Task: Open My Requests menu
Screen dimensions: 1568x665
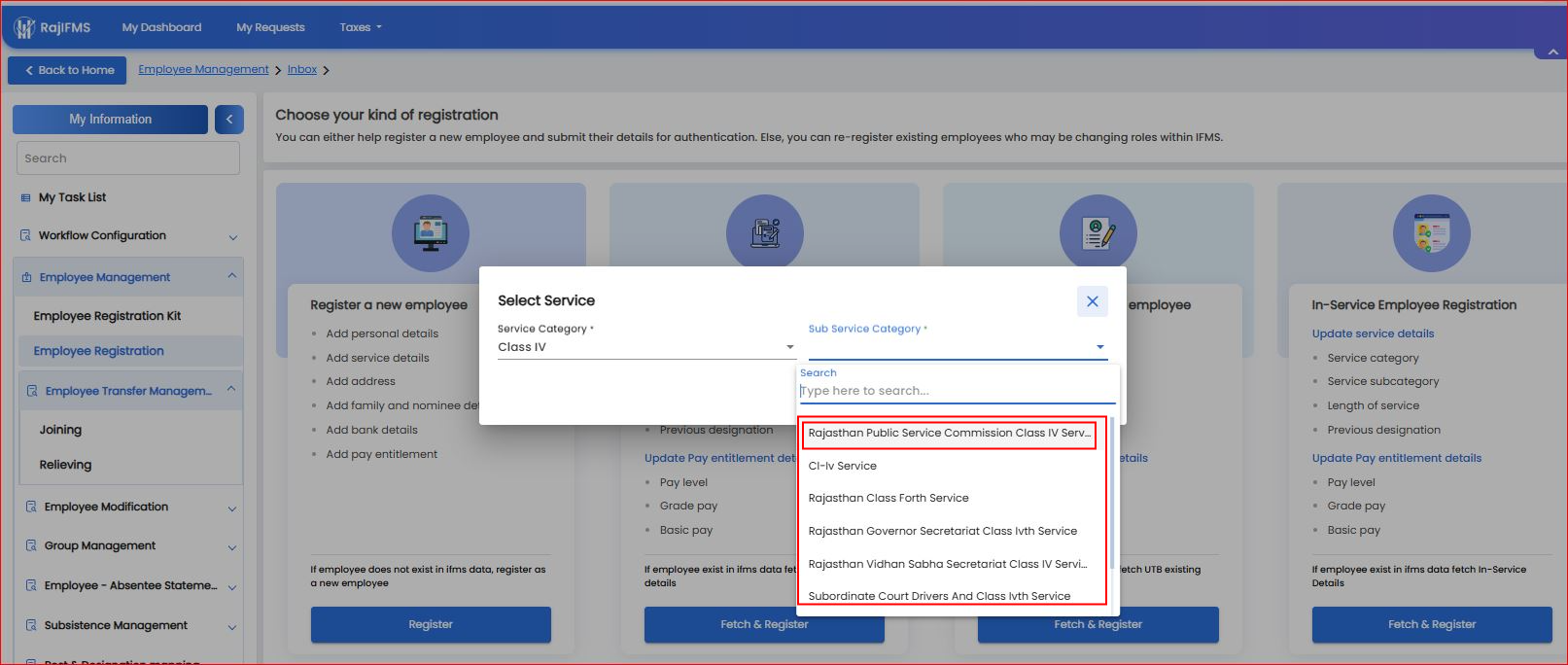Action: tap(270, 27)
